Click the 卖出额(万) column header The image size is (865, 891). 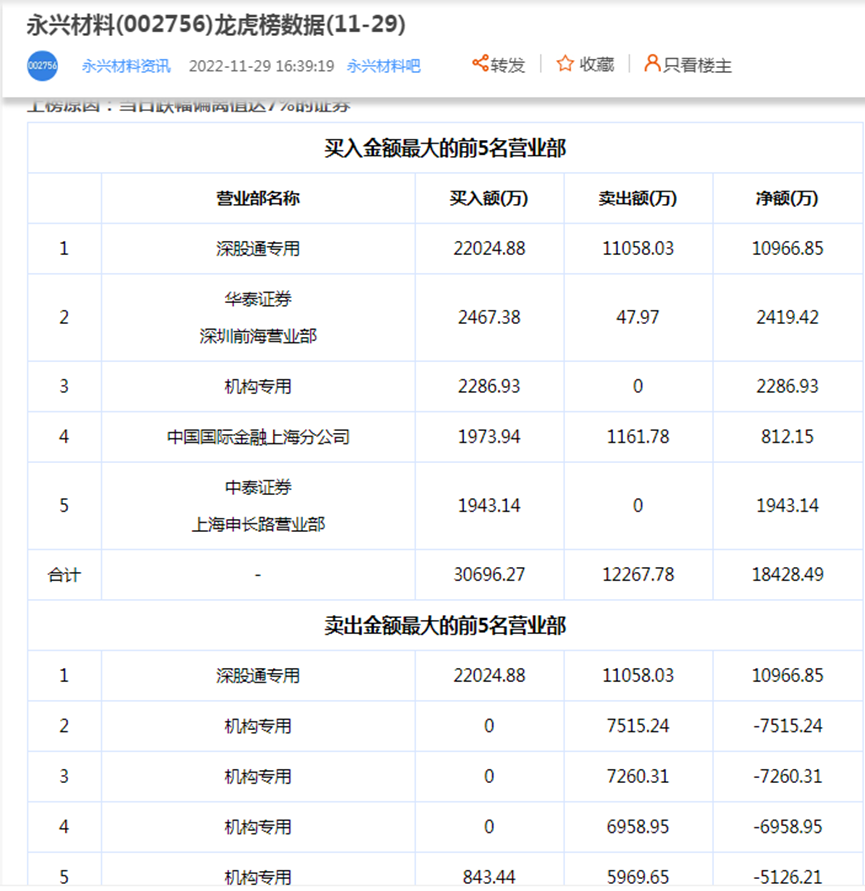638,198
